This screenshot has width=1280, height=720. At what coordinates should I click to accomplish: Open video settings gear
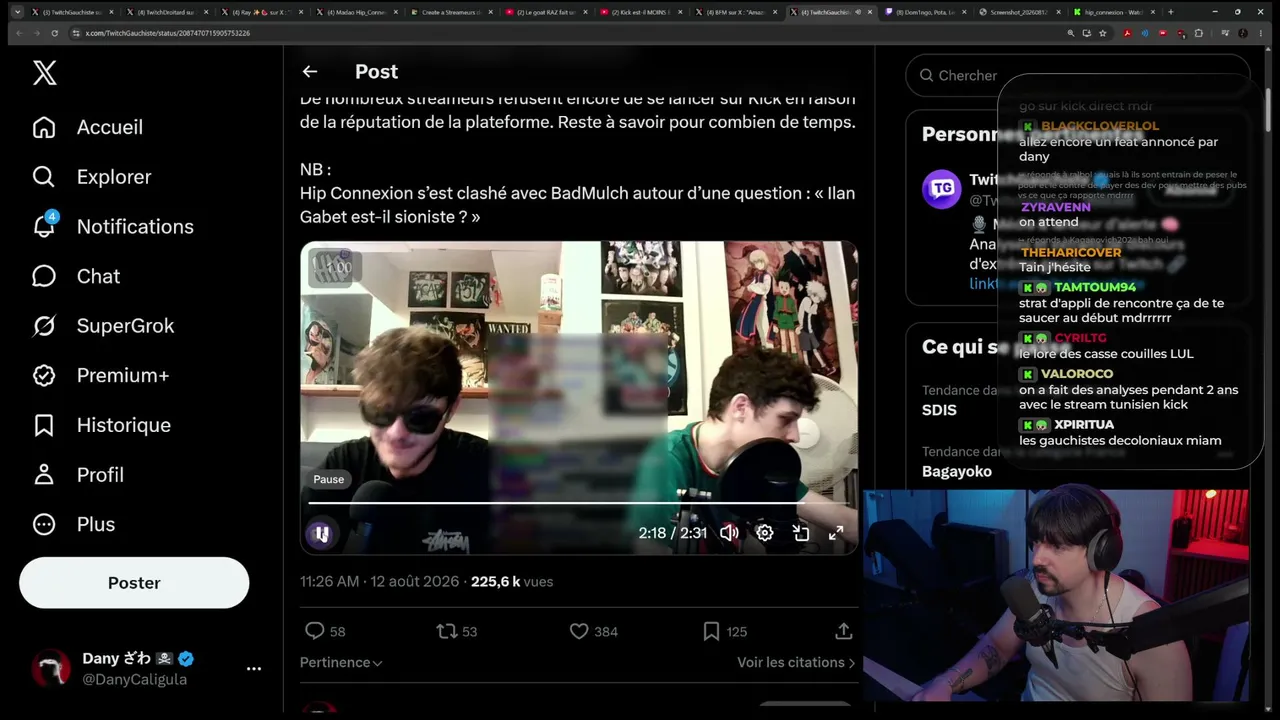point(765,533)
